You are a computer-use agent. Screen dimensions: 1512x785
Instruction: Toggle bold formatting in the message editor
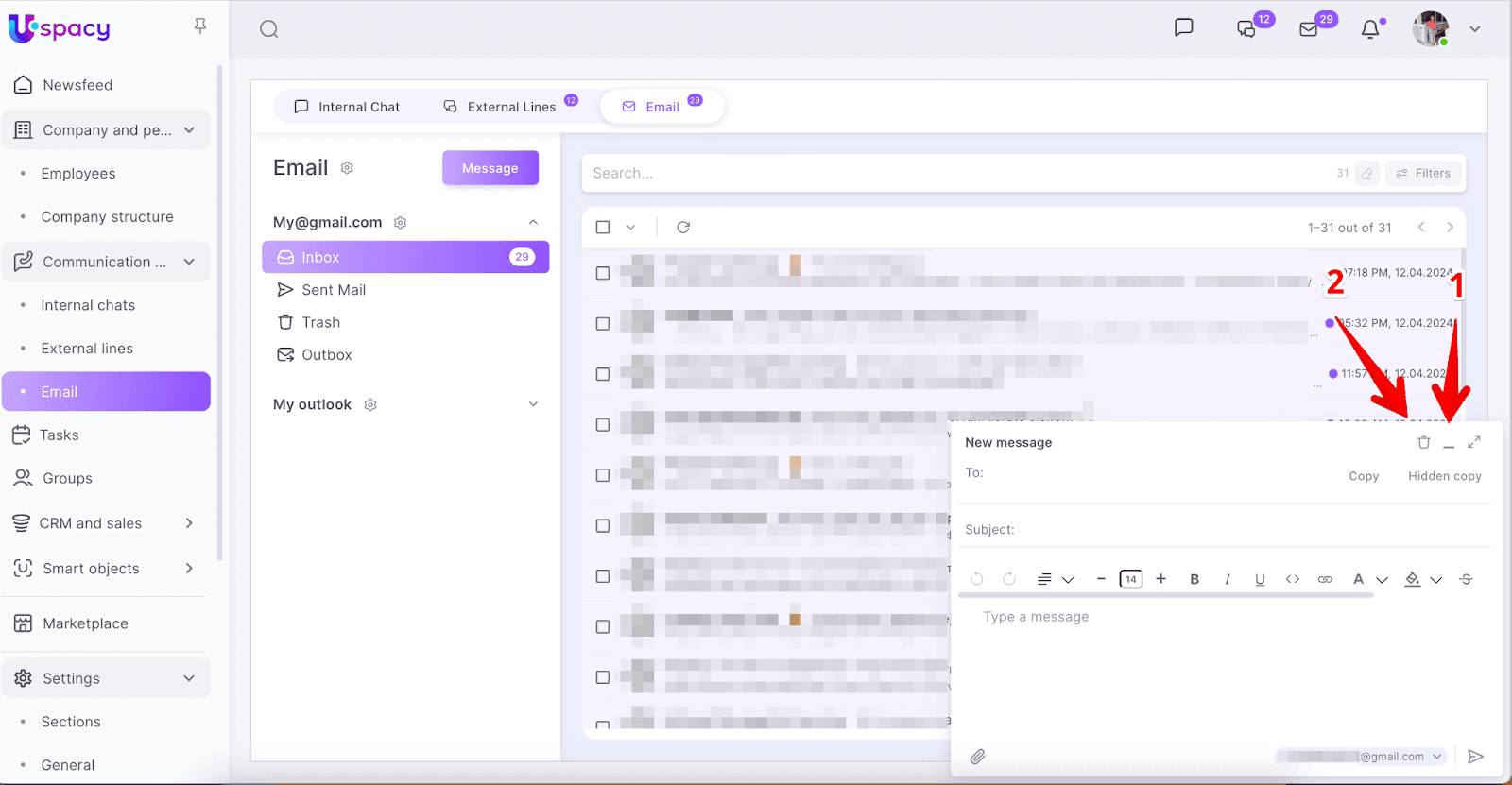[1194, 579]
